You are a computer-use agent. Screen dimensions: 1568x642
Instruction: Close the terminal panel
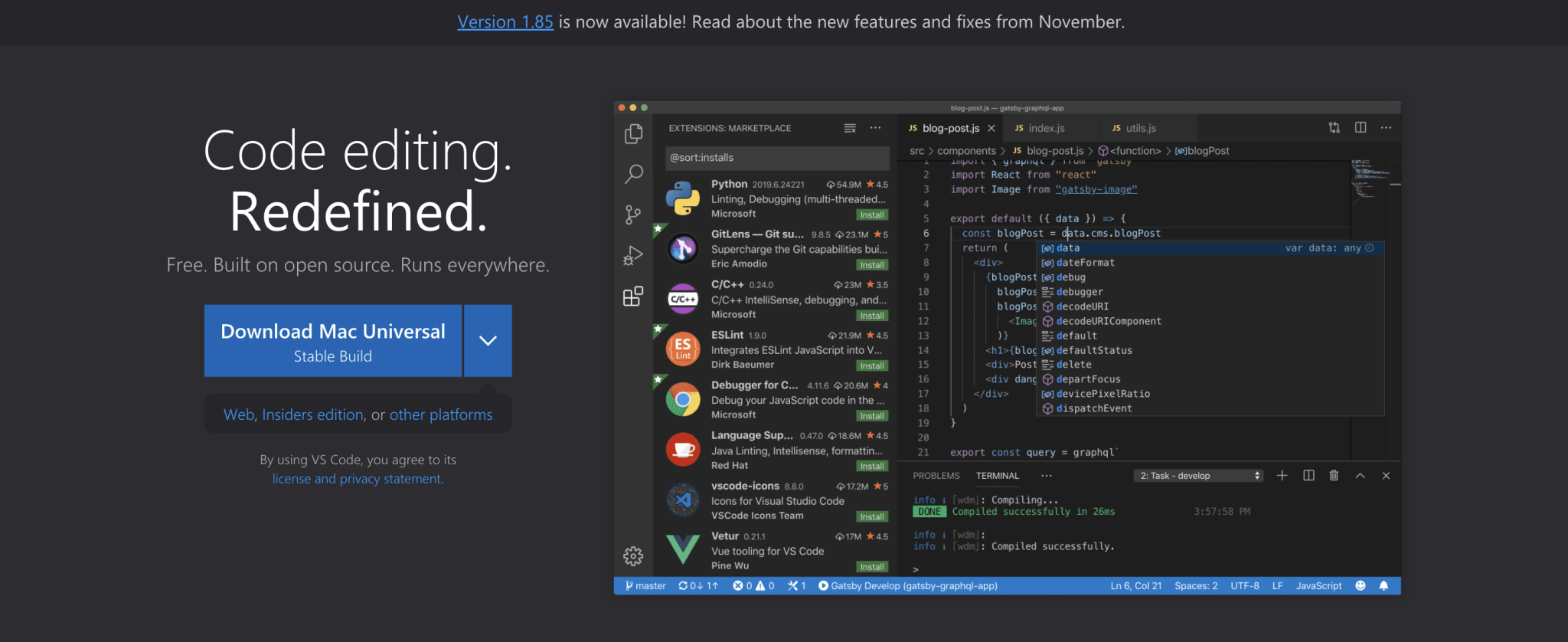click(x=1386, y=476)
